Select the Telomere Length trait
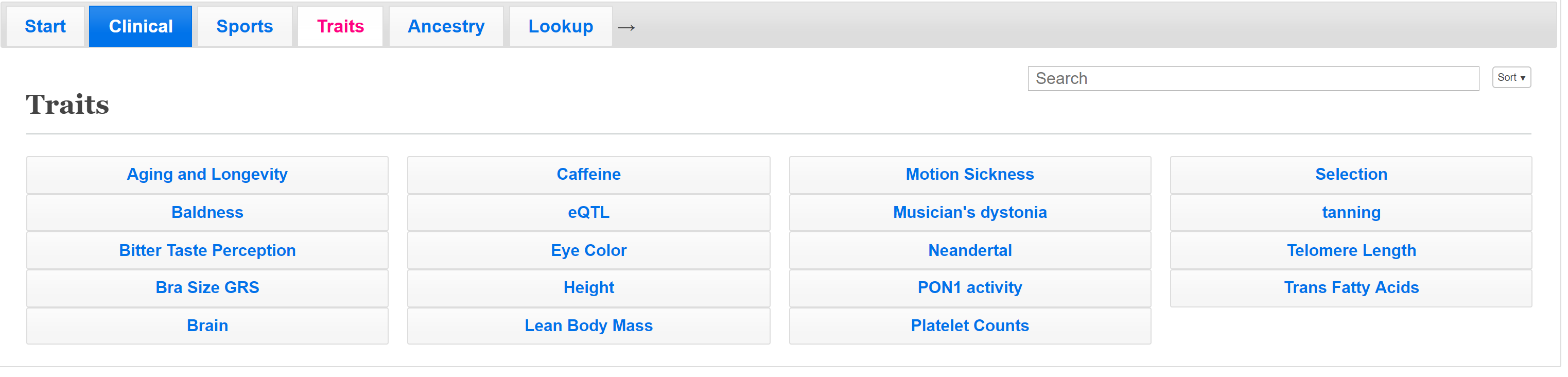This screenshot has width=1568, height=377. point(1351,250)
